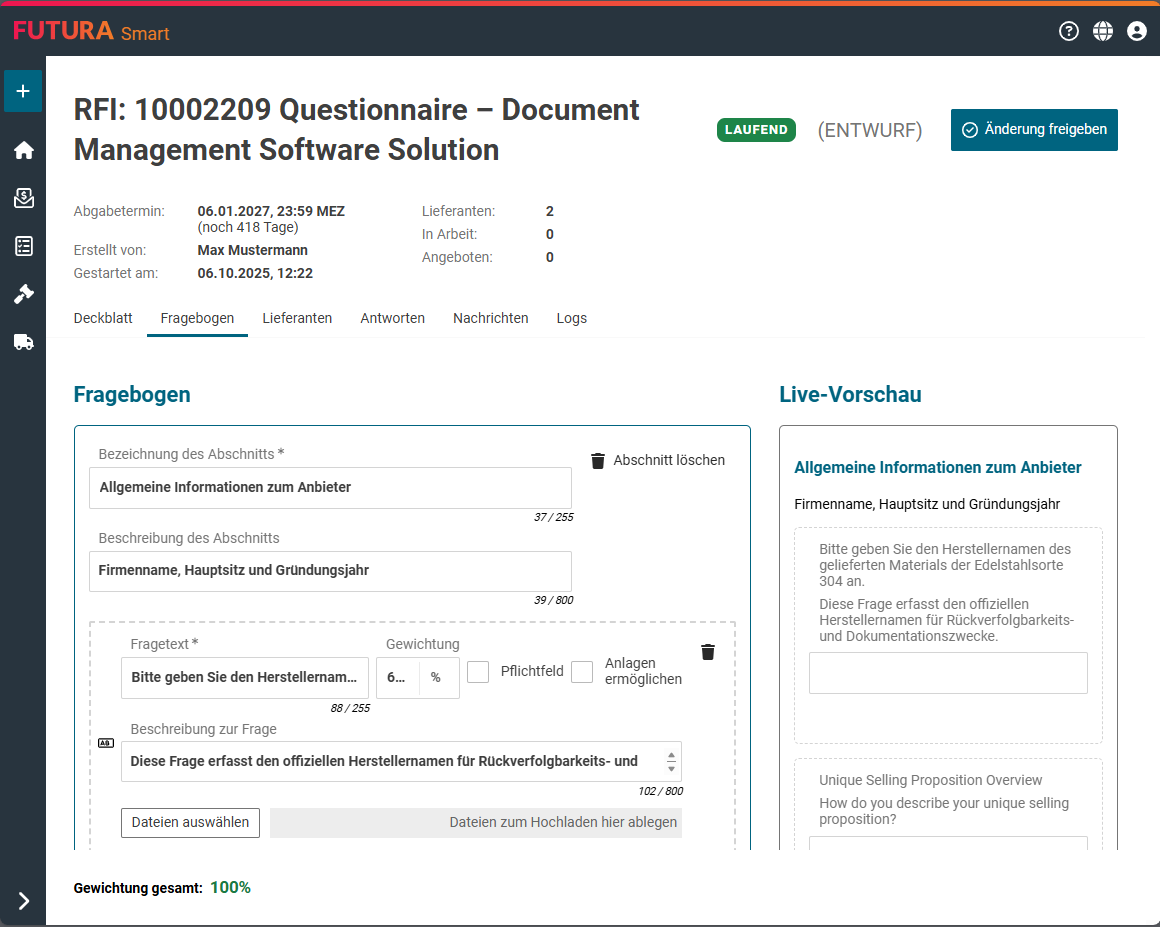Focus the Gewichtung percentage field
Viewport: 1160px width, 927px height.
(x=397, y=678)
